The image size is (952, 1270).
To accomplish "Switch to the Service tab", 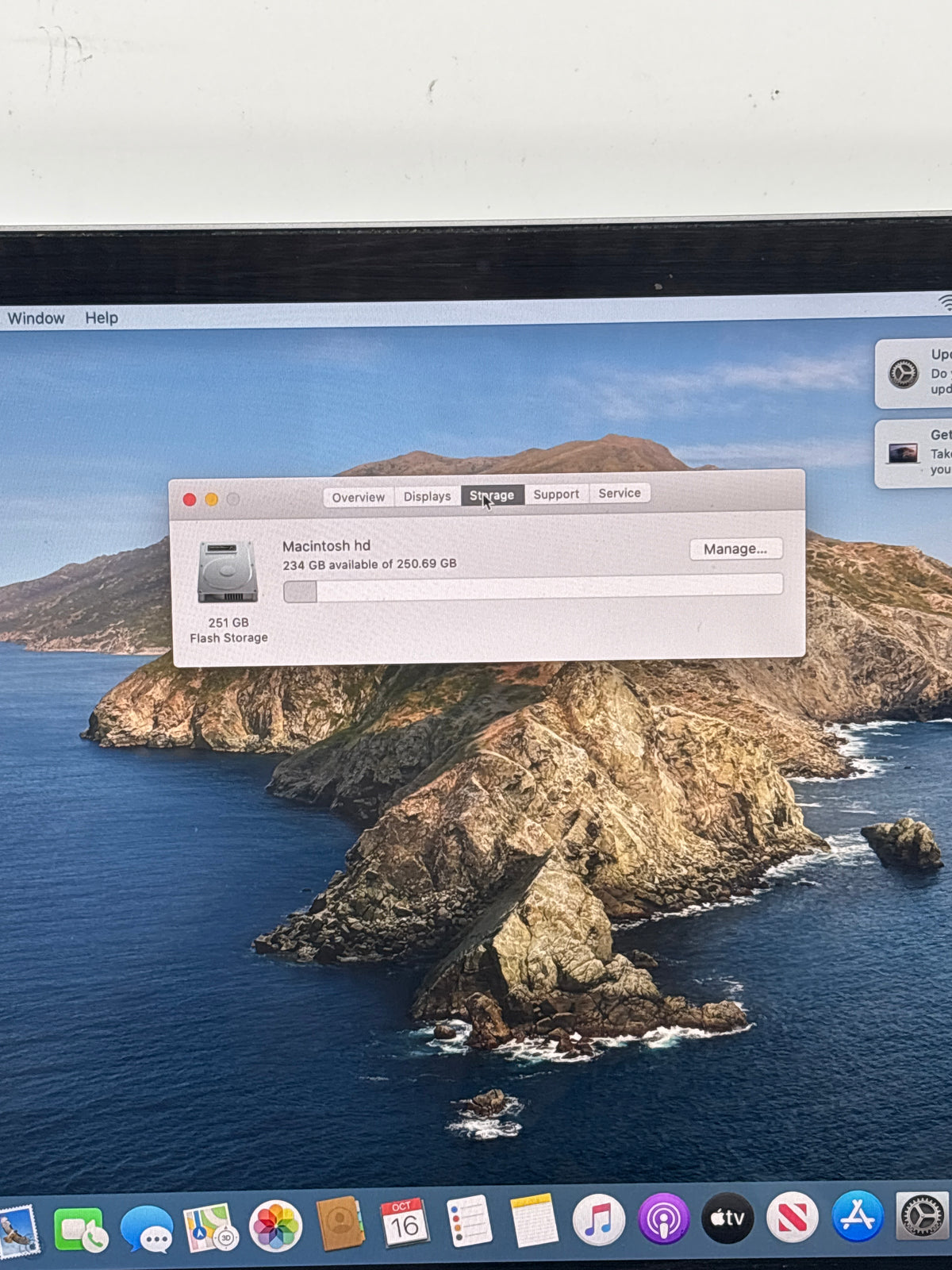I will pos(620,493).
